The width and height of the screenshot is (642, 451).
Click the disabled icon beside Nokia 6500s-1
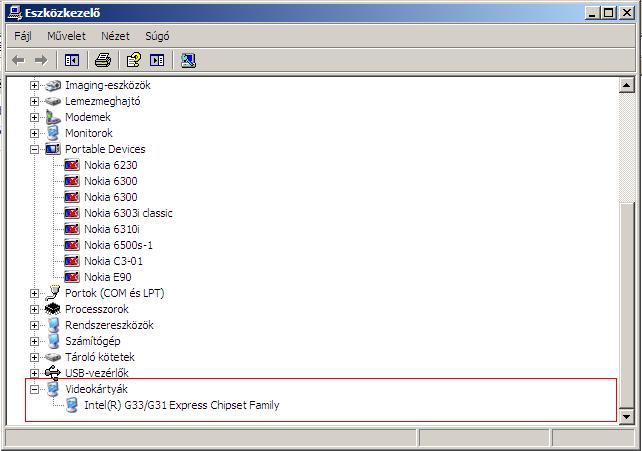coord(72,245)
